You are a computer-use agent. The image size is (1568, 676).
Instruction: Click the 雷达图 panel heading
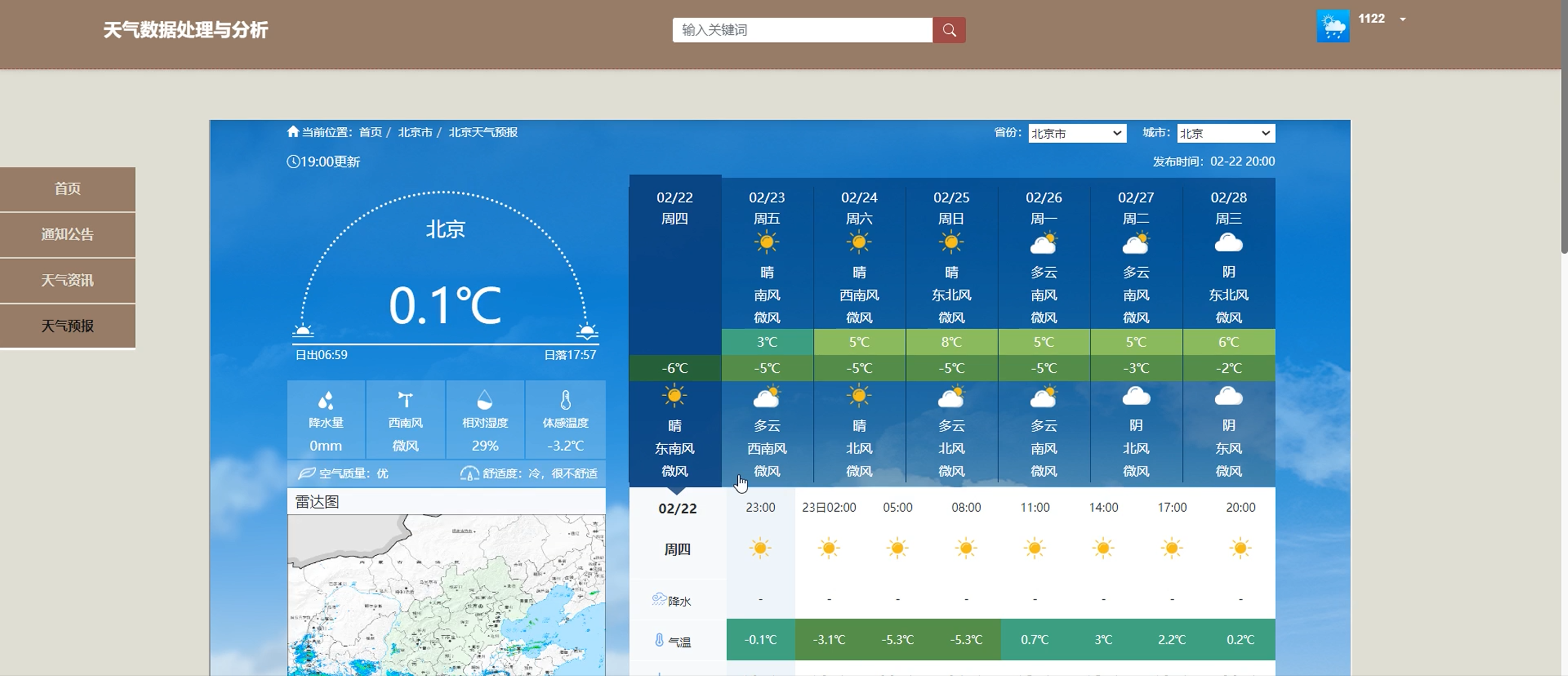[x=317, y=501]
